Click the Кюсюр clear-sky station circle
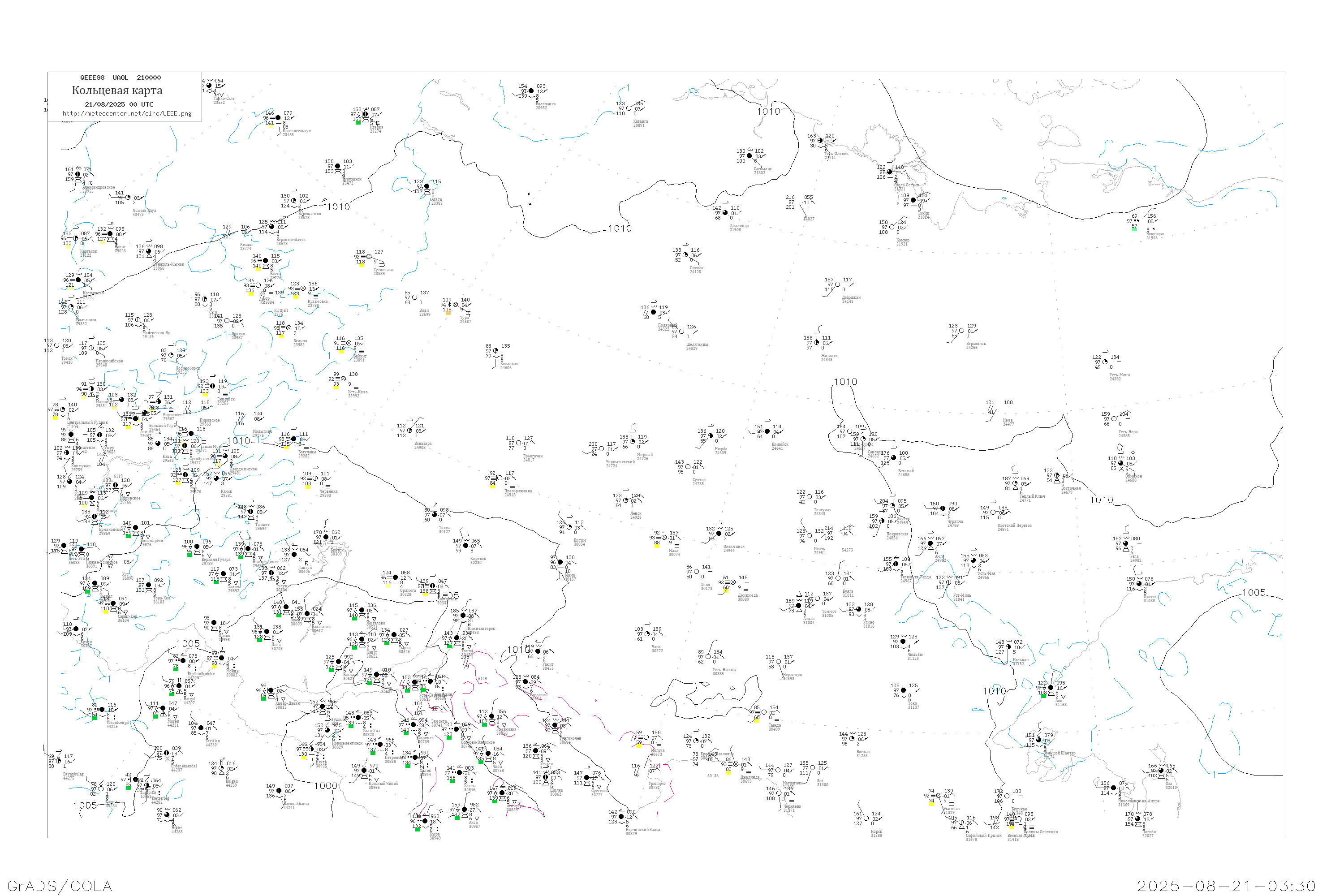Screen dimensions: 1344x896 click(892, 227)
